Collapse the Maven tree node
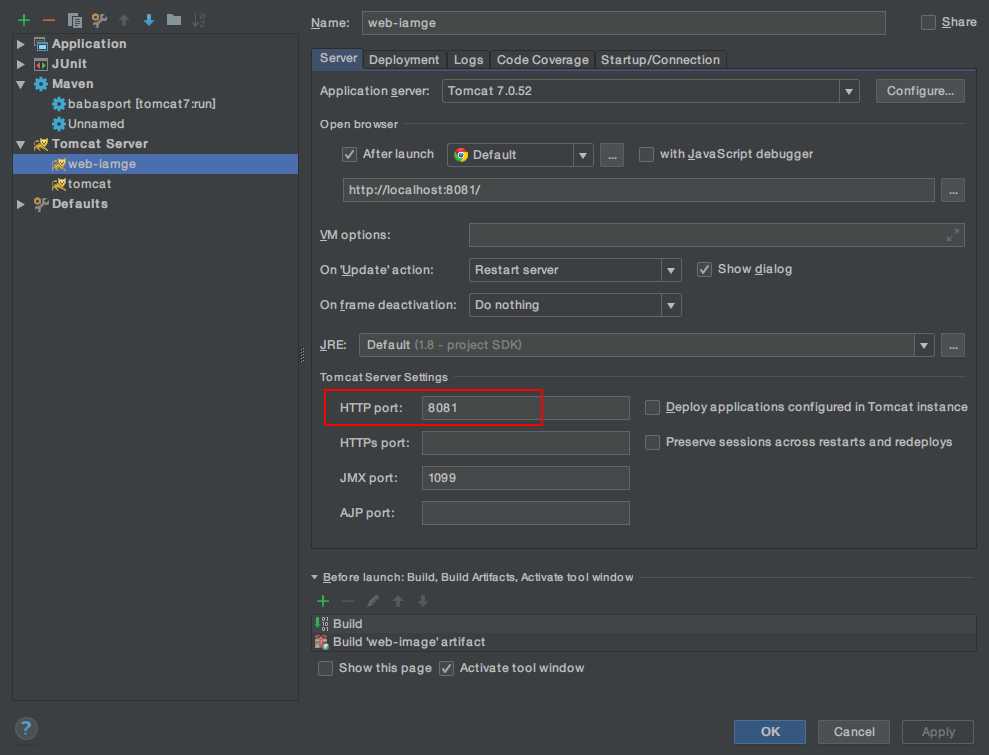Viewport: 989px width, 755px height. pos(21,85)
